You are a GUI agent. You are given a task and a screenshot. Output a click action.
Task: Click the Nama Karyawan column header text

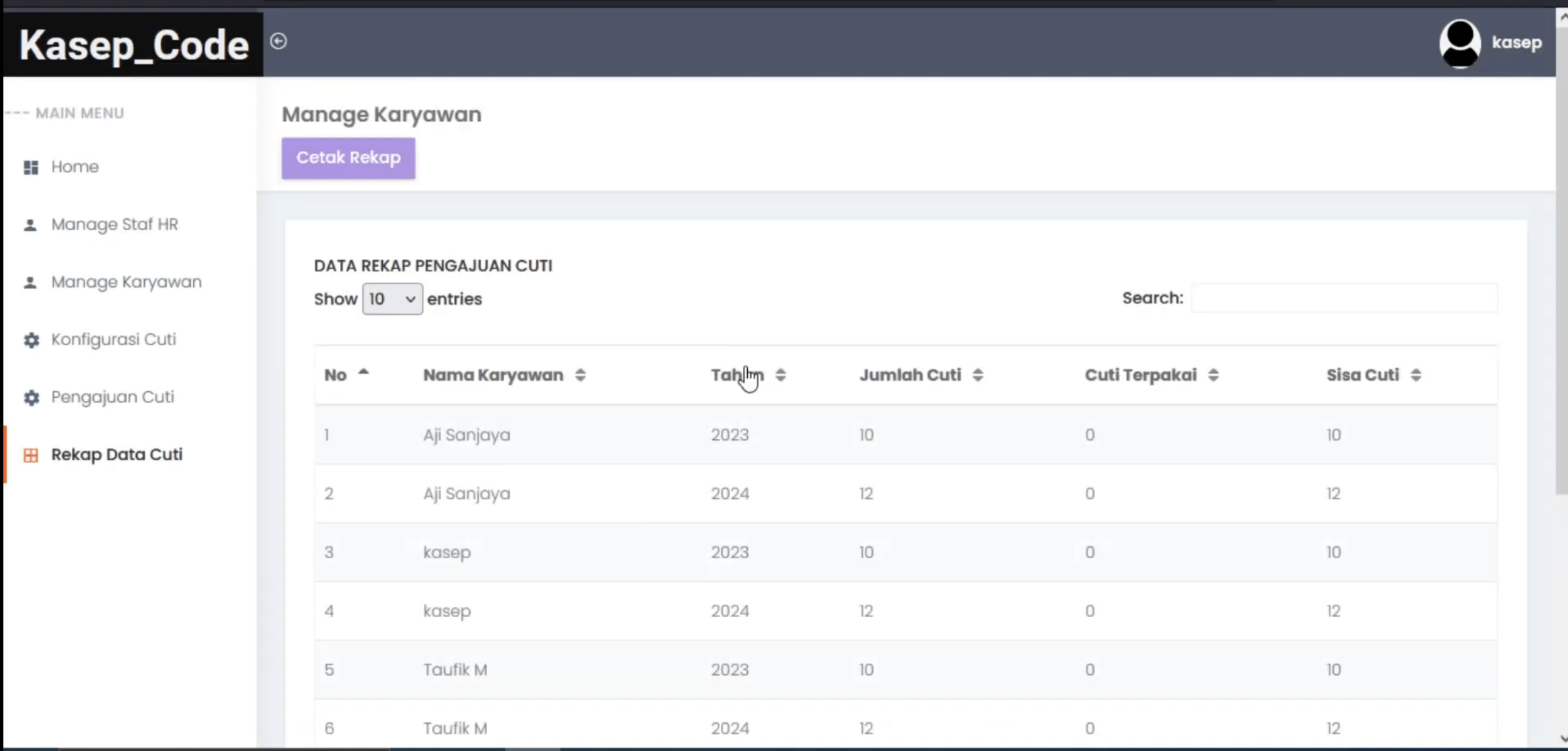point(493,375)
